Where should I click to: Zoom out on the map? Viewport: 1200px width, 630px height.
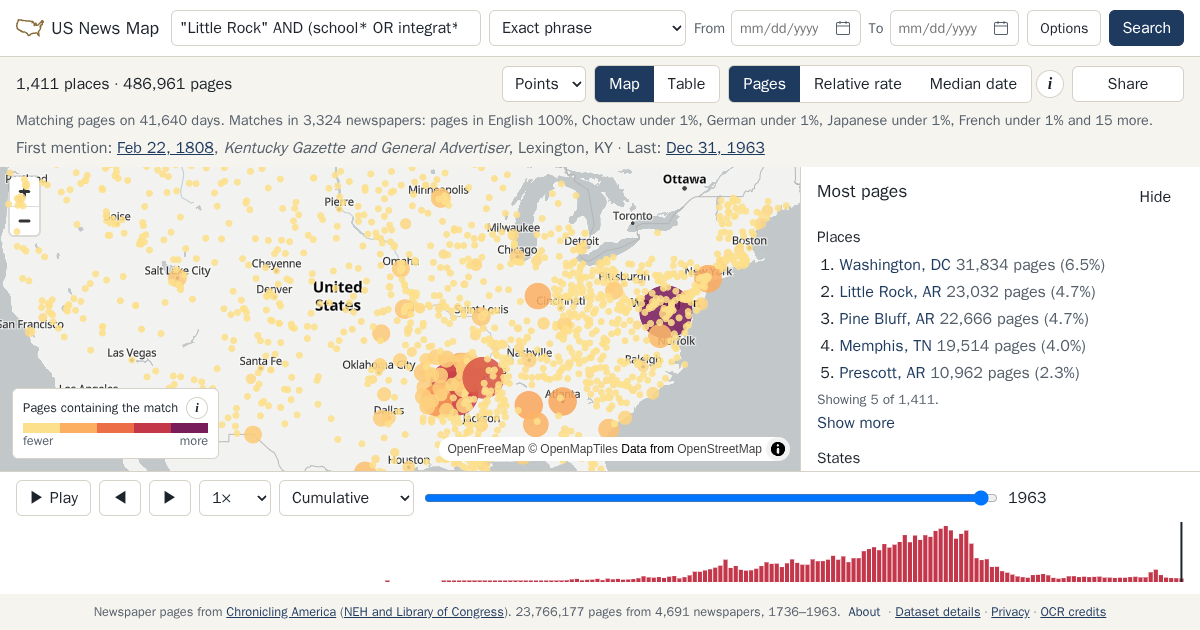[x=25, y=221]
